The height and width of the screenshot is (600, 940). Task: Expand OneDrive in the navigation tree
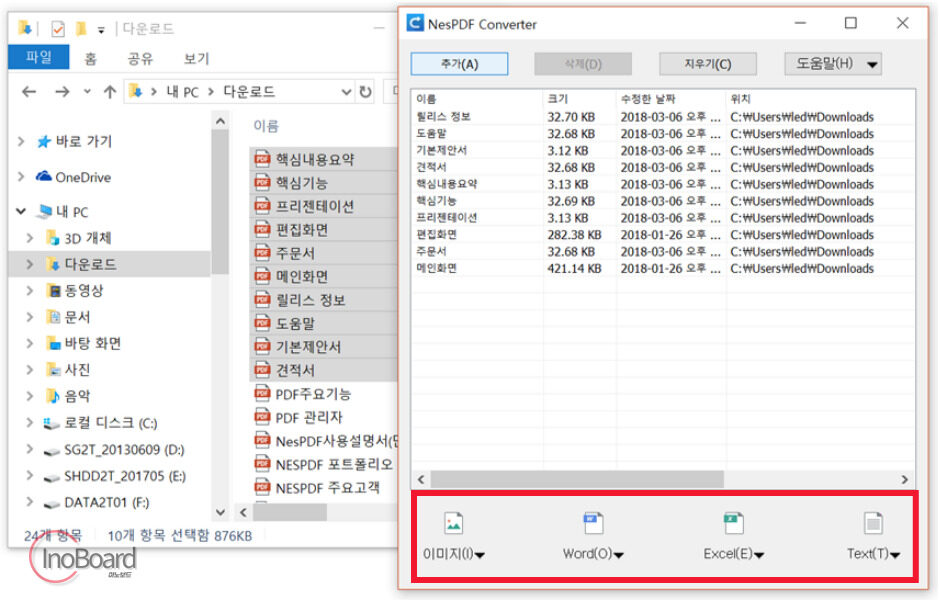click(22, 177)
